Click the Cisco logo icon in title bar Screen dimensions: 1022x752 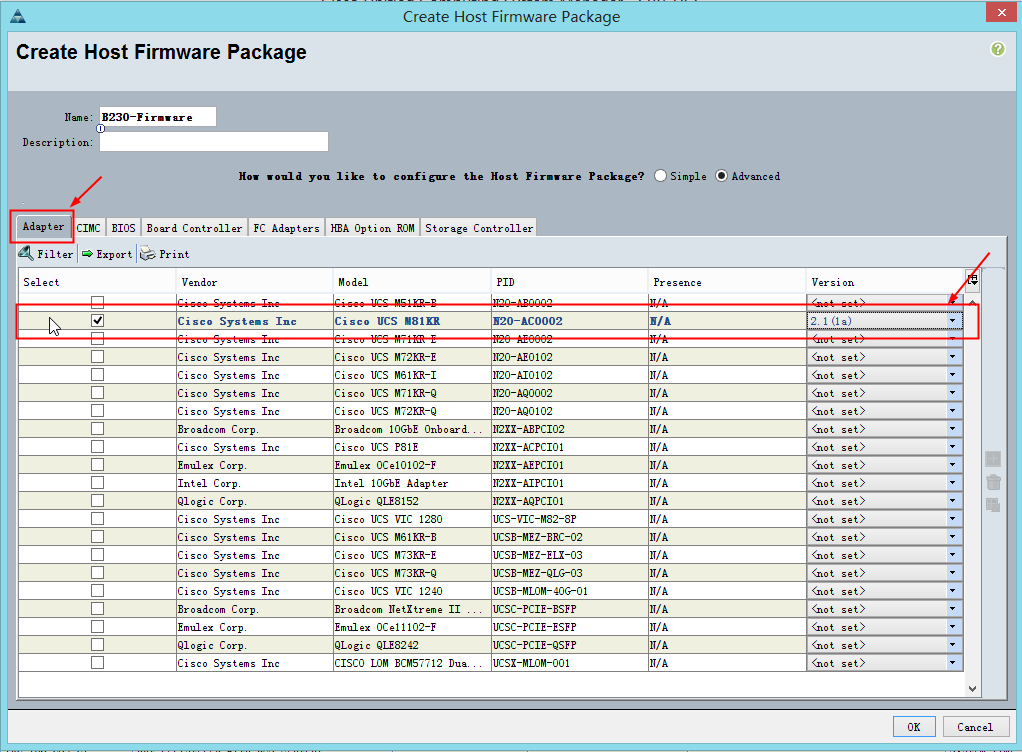click(x=18, y=16)
